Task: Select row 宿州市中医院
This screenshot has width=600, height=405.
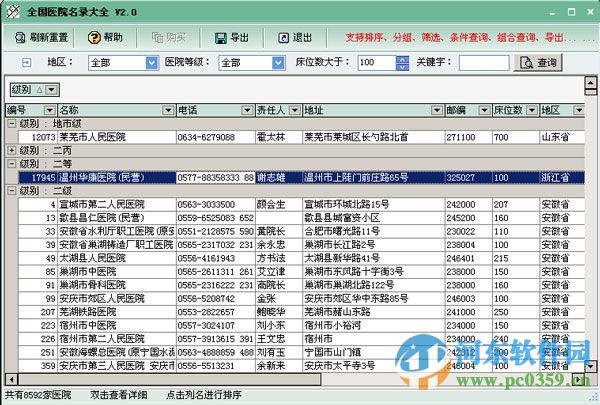Action: [302, 325]
